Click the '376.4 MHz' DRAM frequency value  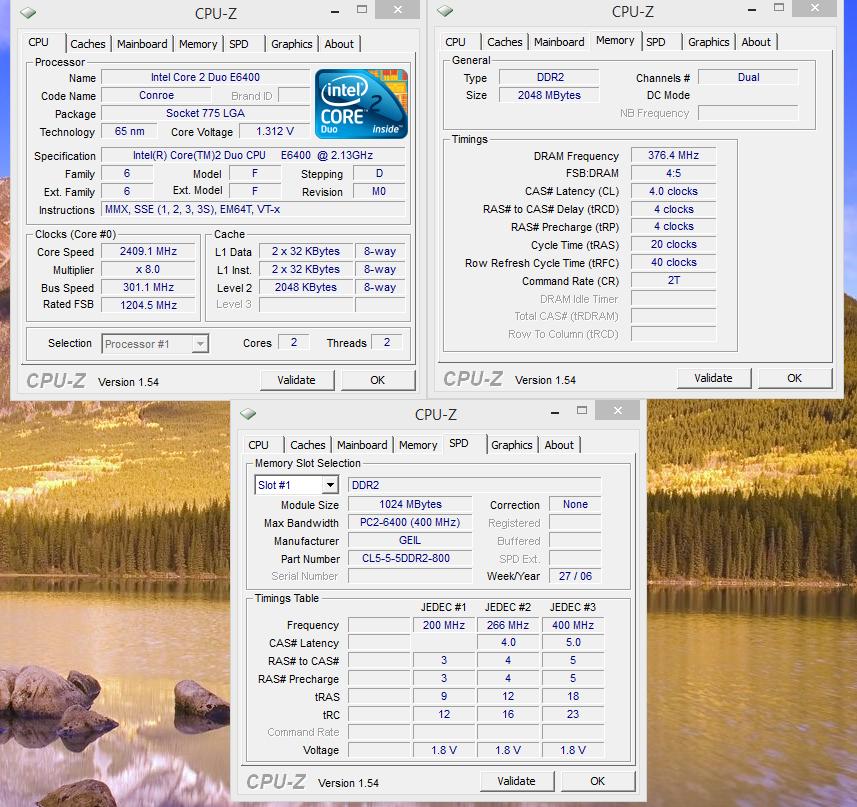tap(673, 155)
